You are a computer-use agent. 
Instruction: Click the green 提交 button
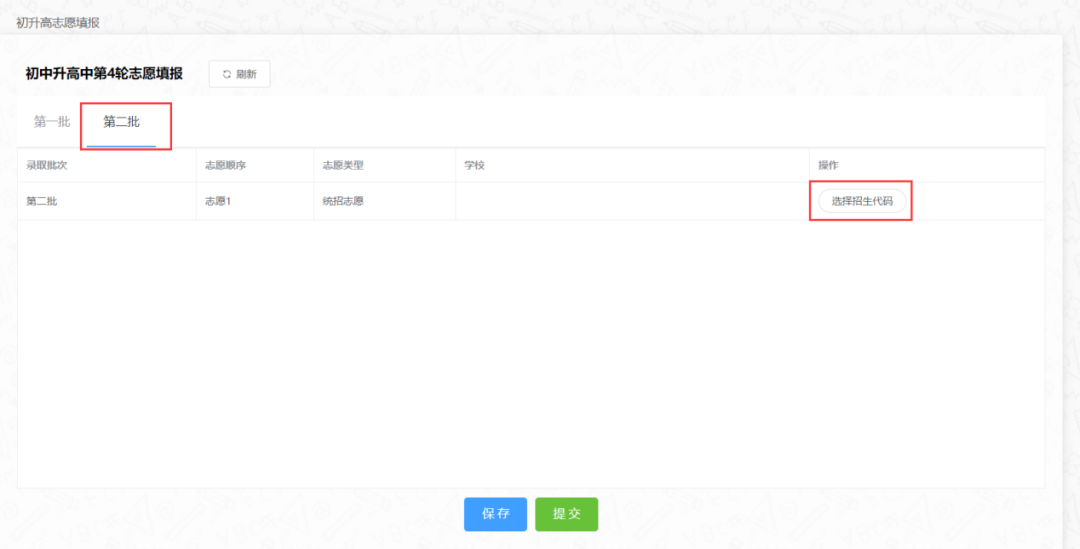(566, 514)
